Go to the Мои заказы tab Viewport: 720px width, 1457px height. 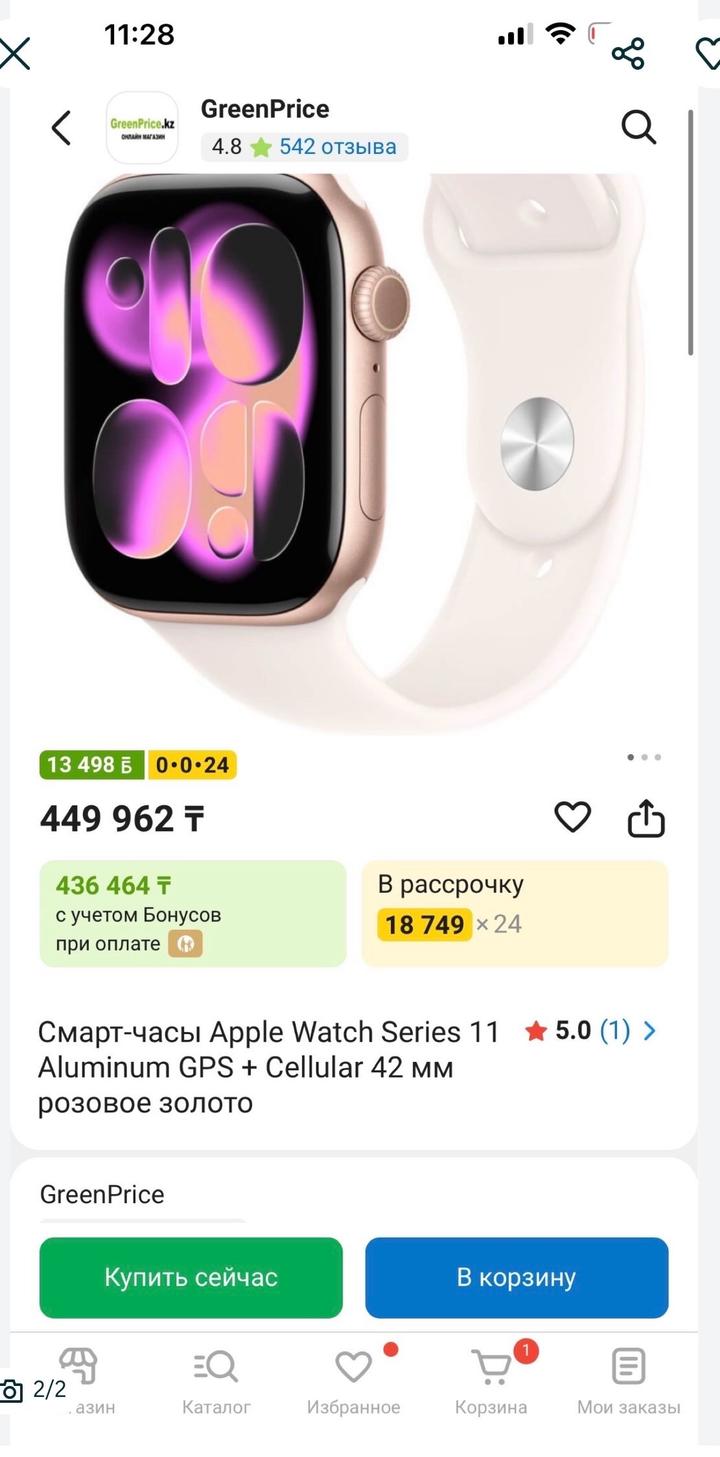pos(628,1382)
